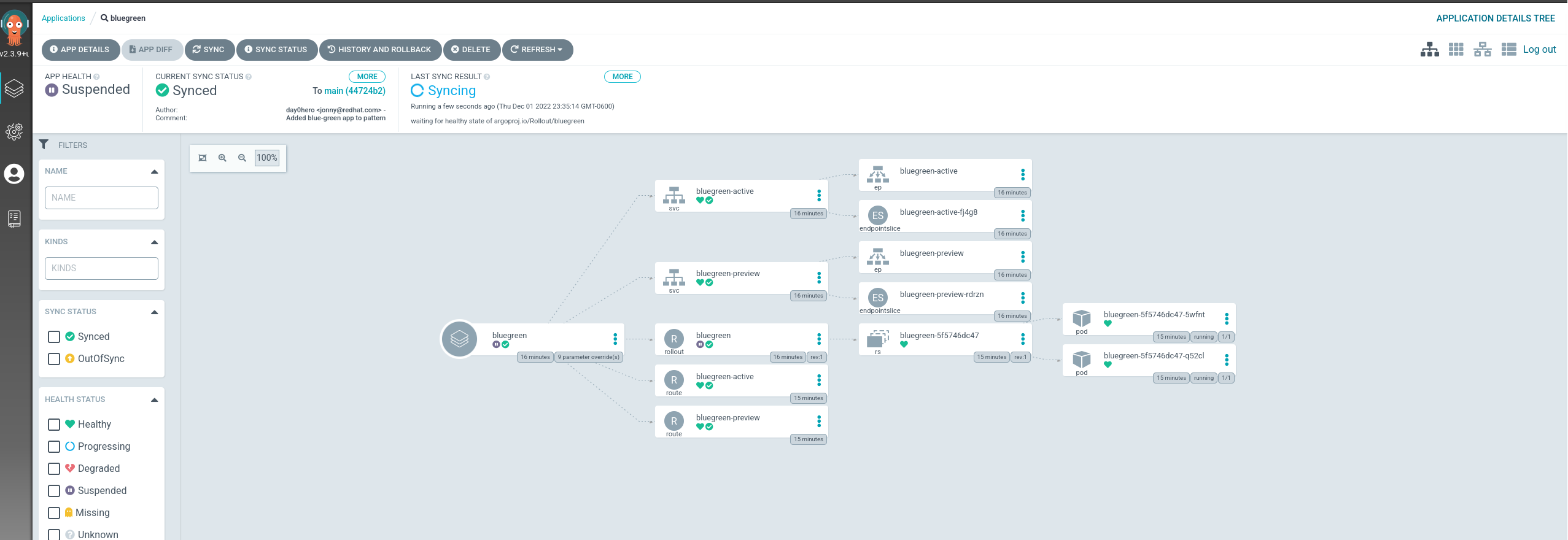This screenshot has height=540, width=1568.
Task: Click the SYNC button
Action: point(209,50)
